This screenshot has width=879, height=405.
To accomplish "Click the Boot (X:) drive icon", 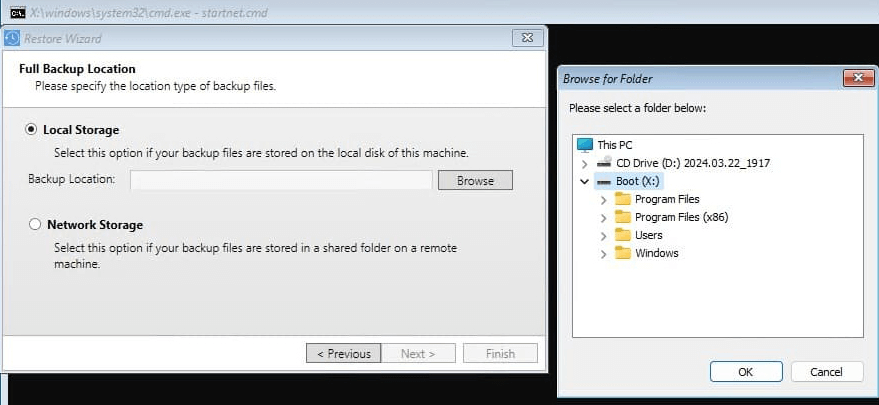I will (x=604, y=181).
